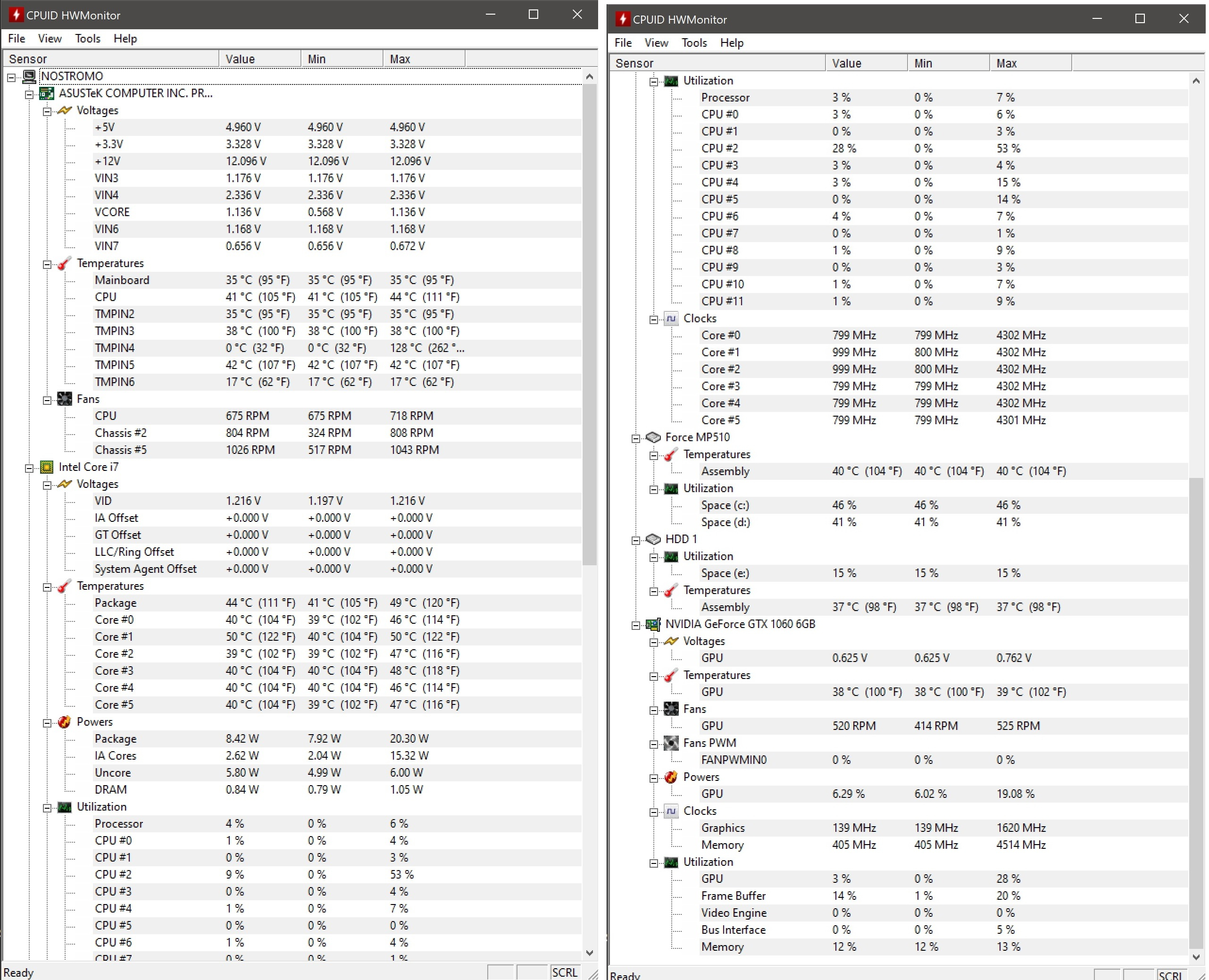Click the Intel Core i7 CPU icon
This screenshot has height=980, width=1209.
coord(48,468)
